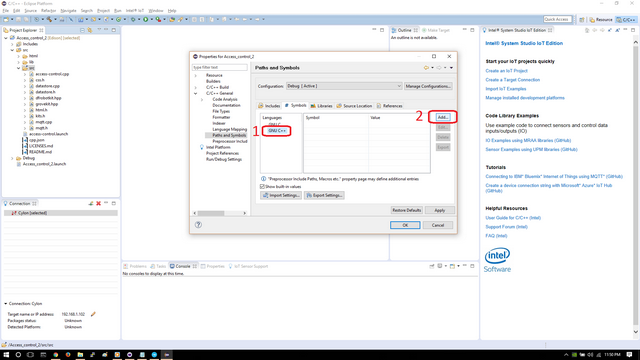
Task: Open Support Forum (Intel) link
Action: 506,227
